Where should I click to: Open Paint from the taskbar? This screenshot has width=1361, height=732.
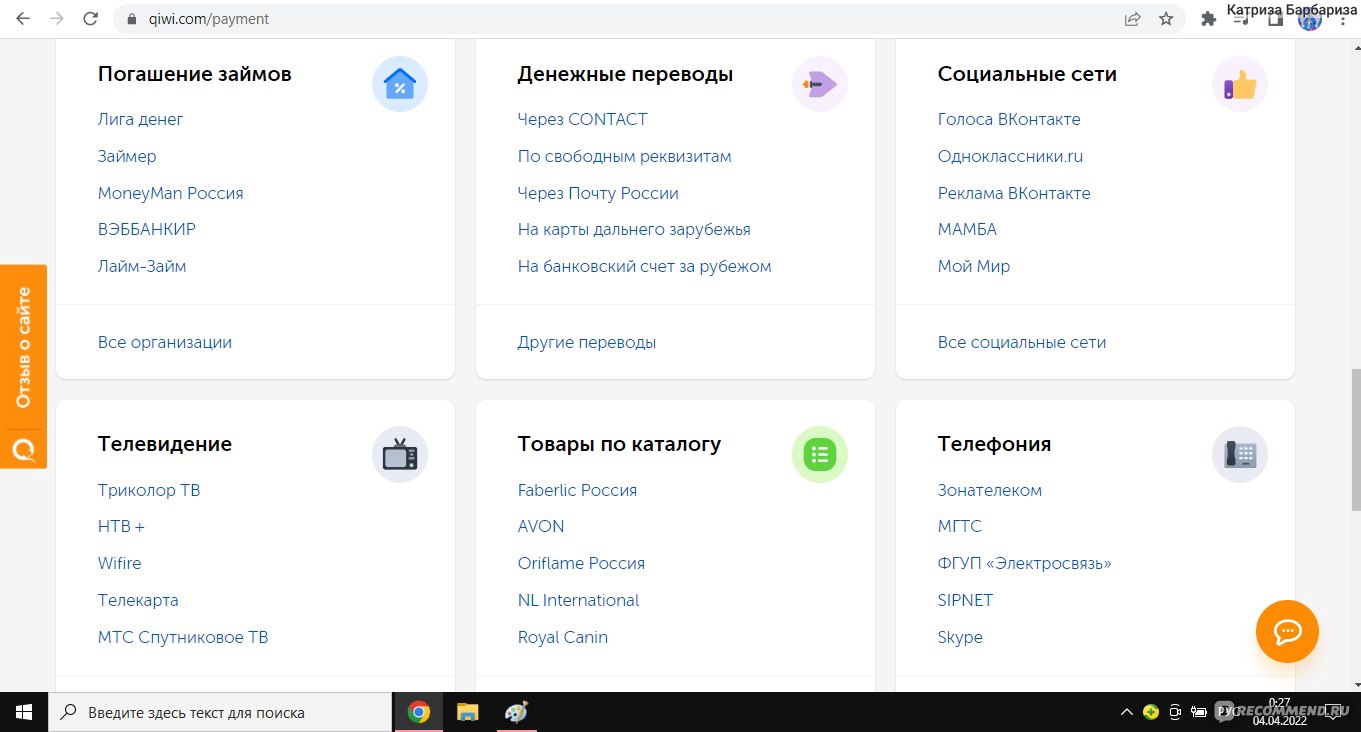point(515,712)
